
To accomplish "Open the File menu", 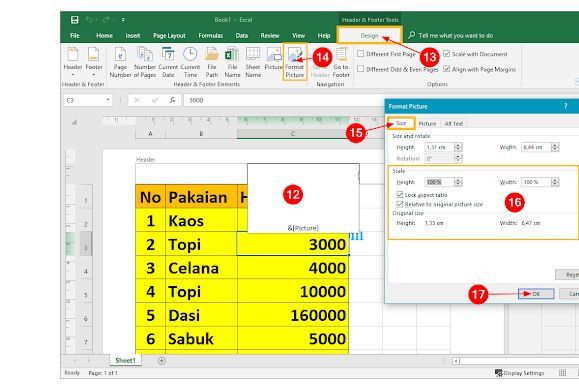I will point(75,35).
